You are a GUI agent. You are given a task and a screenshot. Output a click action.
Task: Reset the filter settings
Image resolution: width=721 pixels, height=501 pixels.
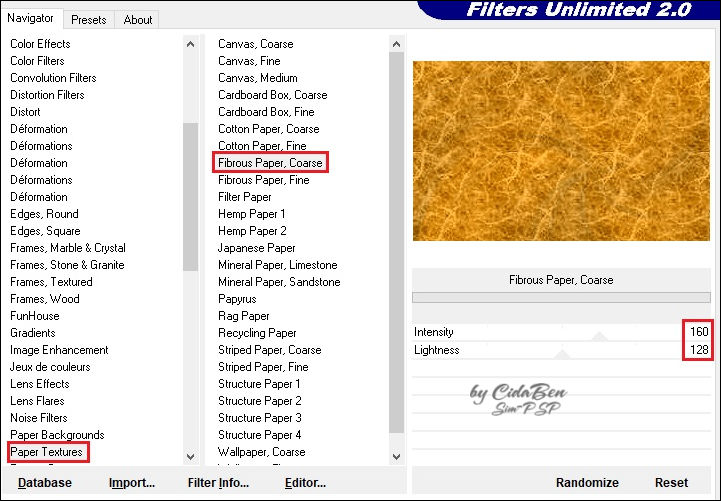click(x=671, y=483)
